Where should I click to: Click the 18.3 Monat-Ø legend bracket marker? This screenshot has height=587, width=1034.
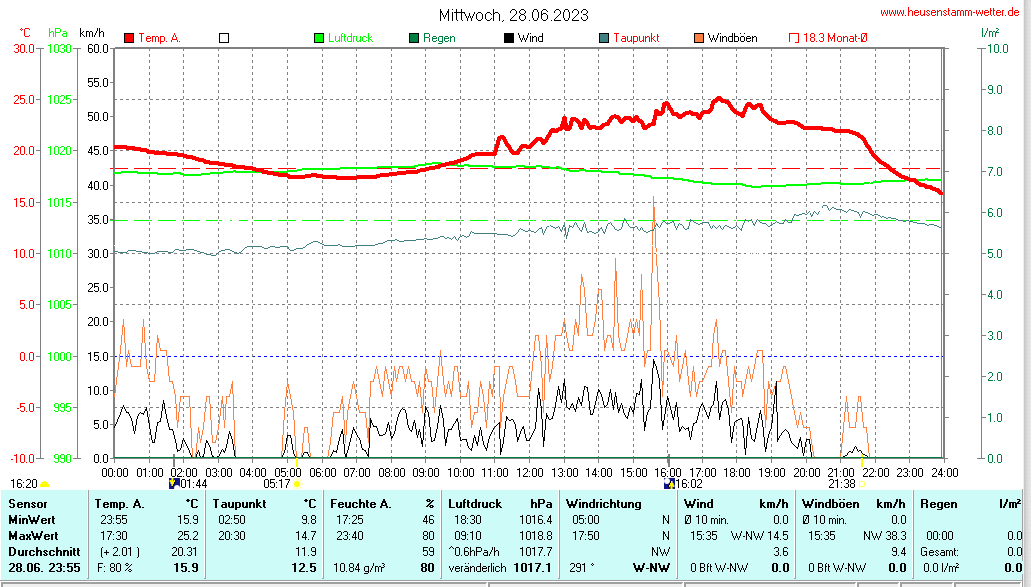point(794,38)
